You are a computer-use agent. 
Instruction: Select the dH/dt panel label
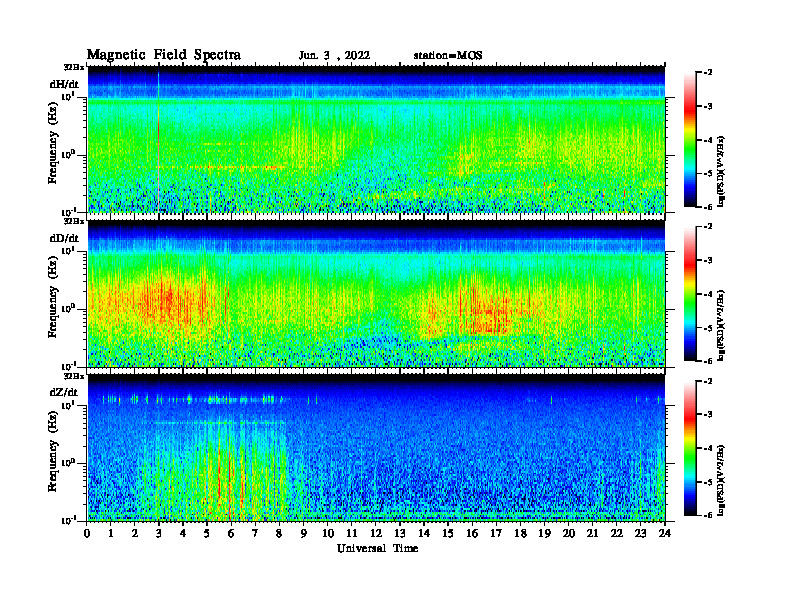(64, 84)
